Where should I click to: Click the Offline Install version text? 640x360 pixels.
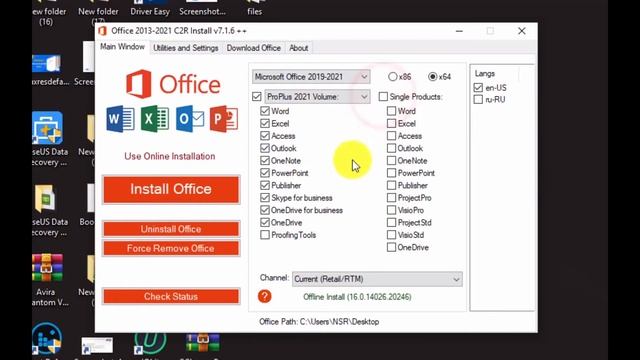357,297
